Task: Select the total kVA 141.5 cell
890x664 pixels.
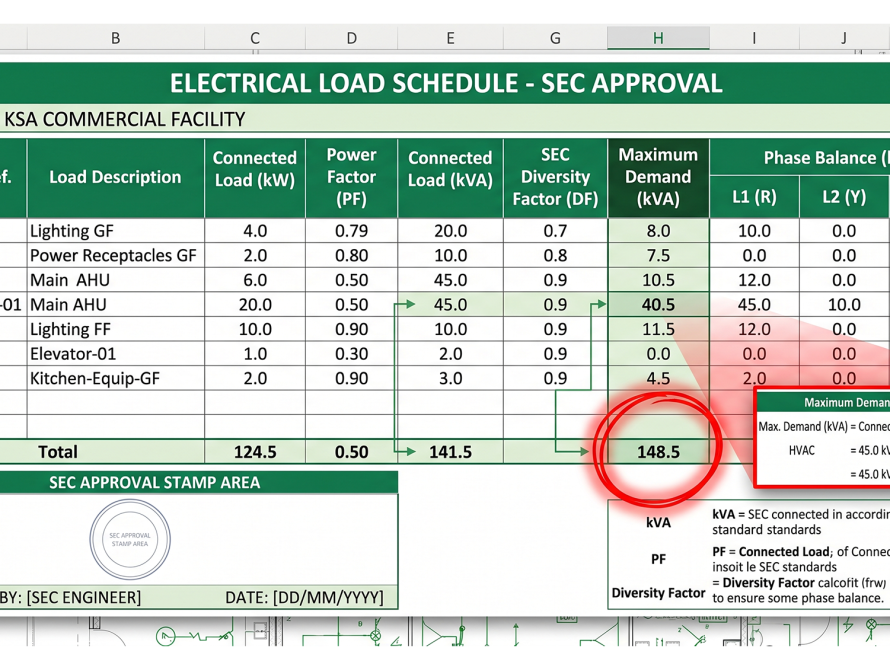Action: pyautogui.click(x=450, y=452)
